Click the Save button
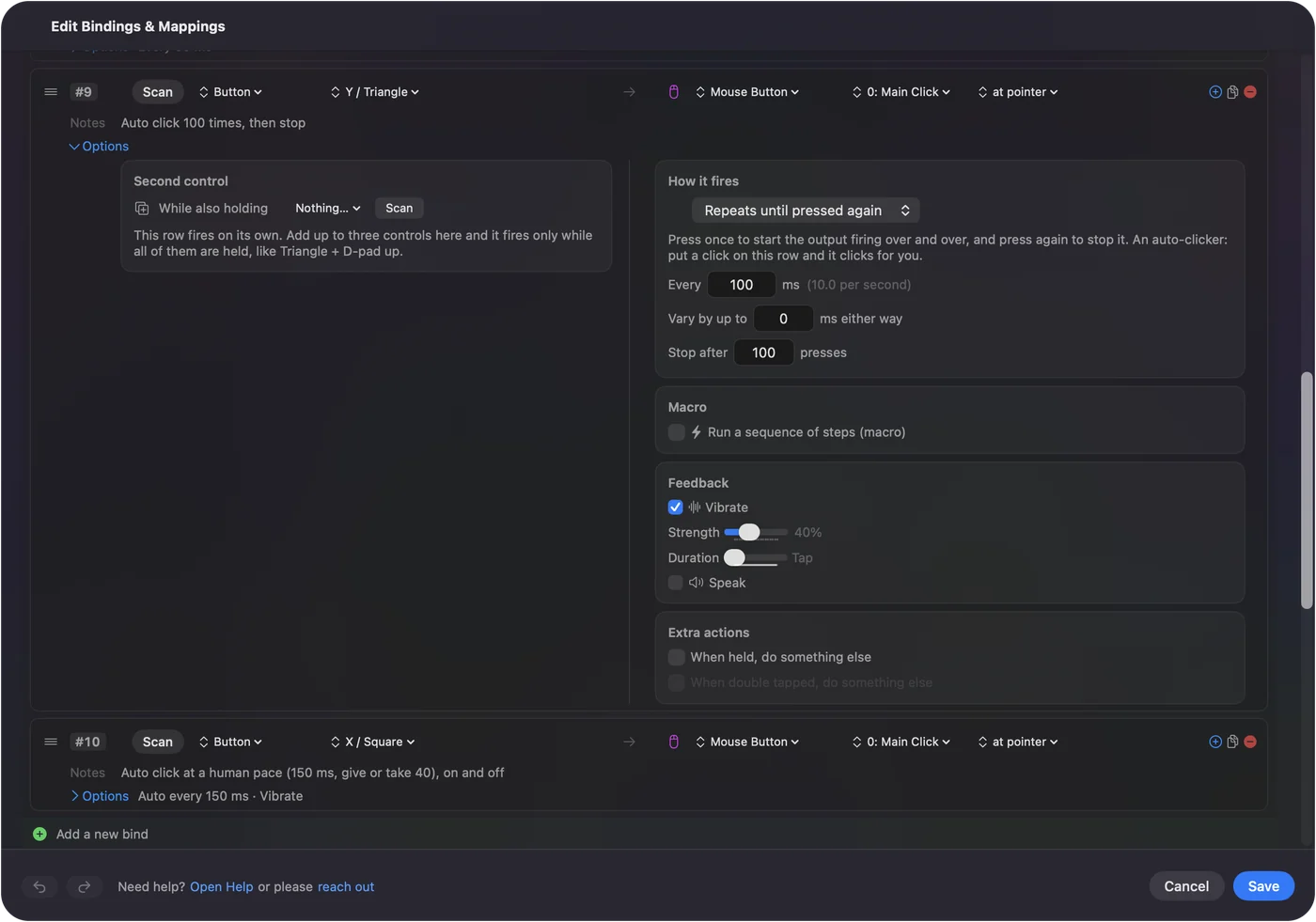The width and height of the screenshot is (1316, 922). click(1263, 886)
